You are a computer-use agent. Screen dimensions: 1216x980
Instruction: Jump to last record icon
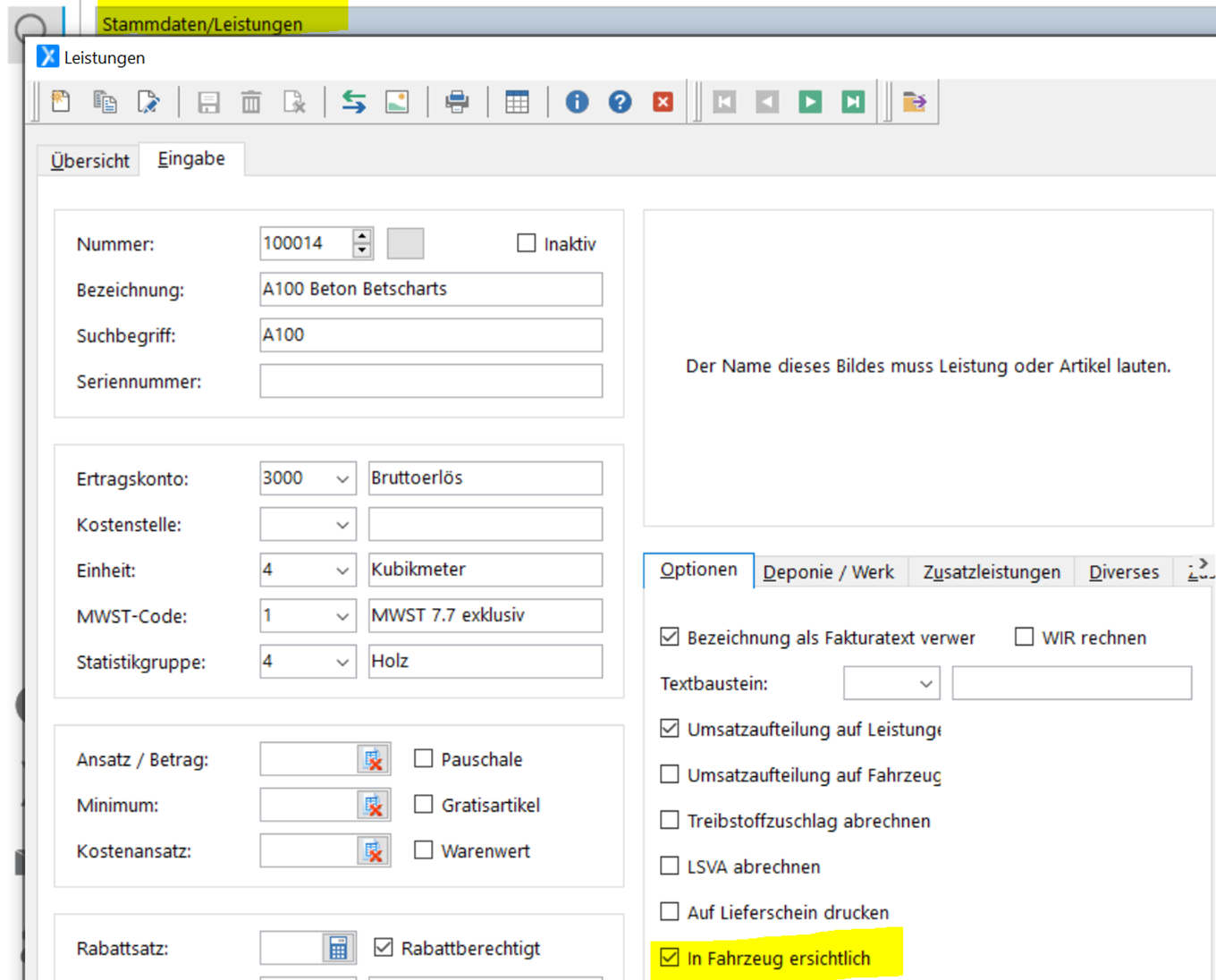coord(853,102)
